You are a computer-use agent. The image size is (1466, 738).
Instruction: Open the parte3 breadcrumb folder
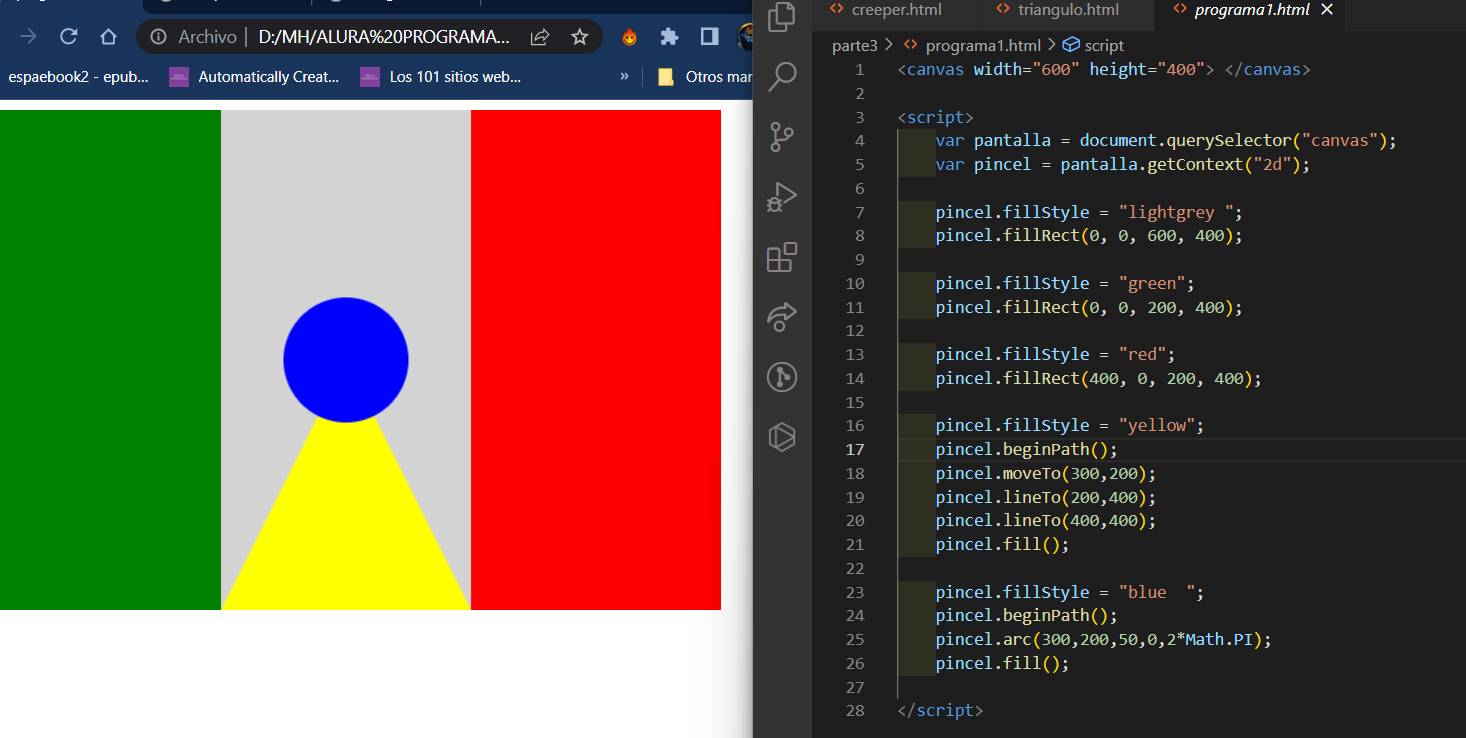click(x=854, y=45)
